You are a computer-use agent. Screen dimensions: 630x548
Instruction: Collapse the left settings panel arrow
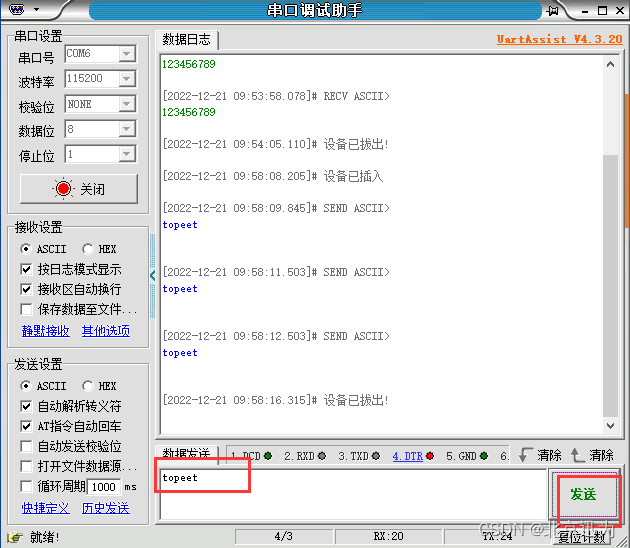pyautogui.click(x=152, y=276)
